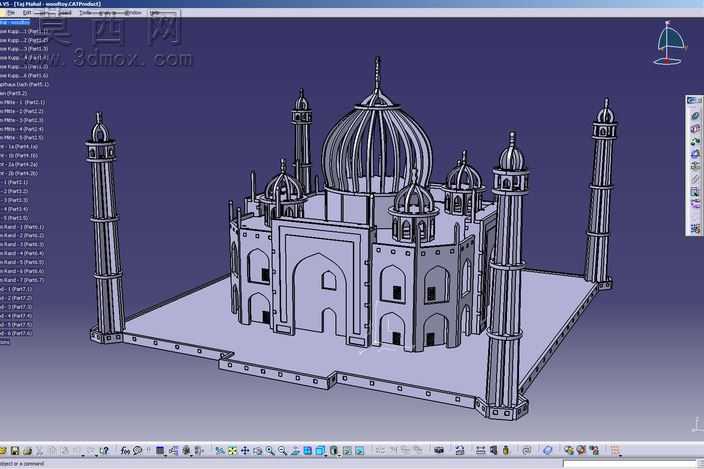Click the Print icon in bottom toolbar
The height and width of the screenshot is (469, 704).
(27, 451)
